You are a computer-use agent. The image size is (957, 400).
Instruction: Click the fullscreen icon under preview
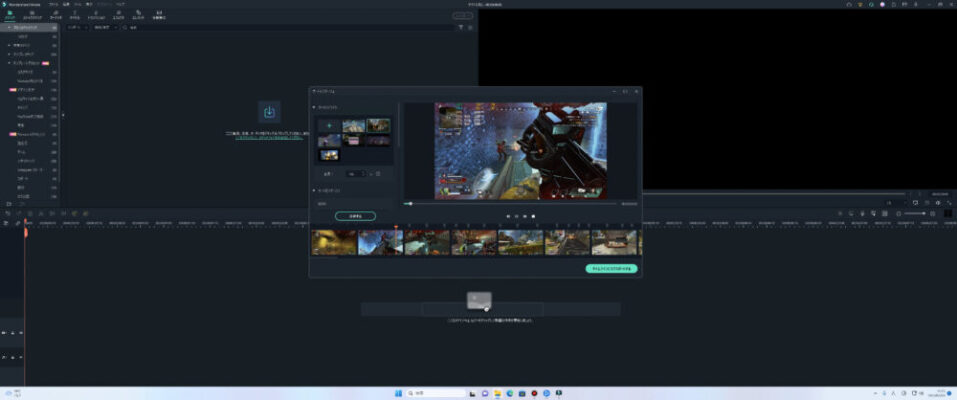point(949,203)
